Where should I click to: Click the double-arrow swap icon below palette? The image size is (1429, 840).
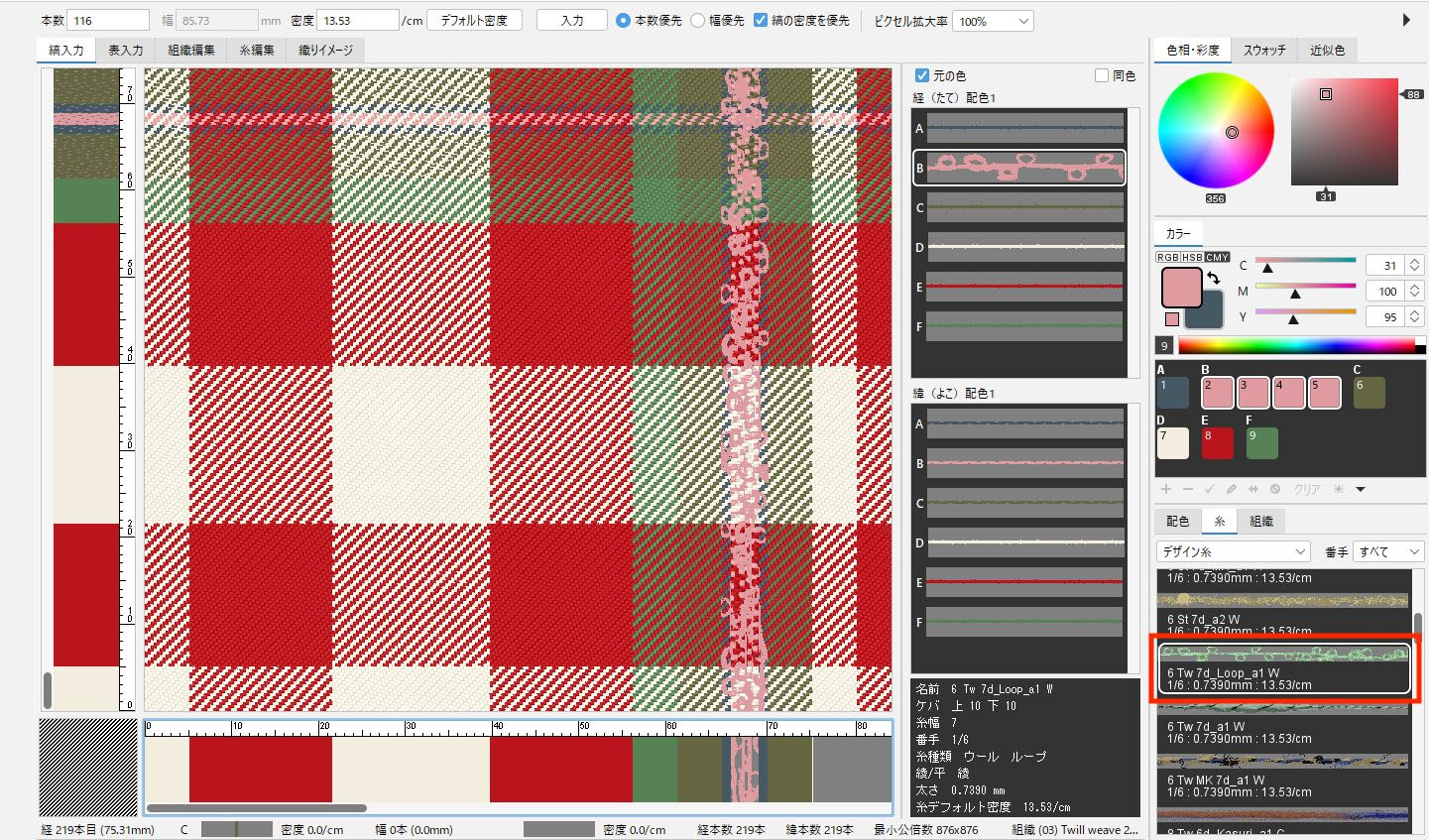(x=1253, y=489)
